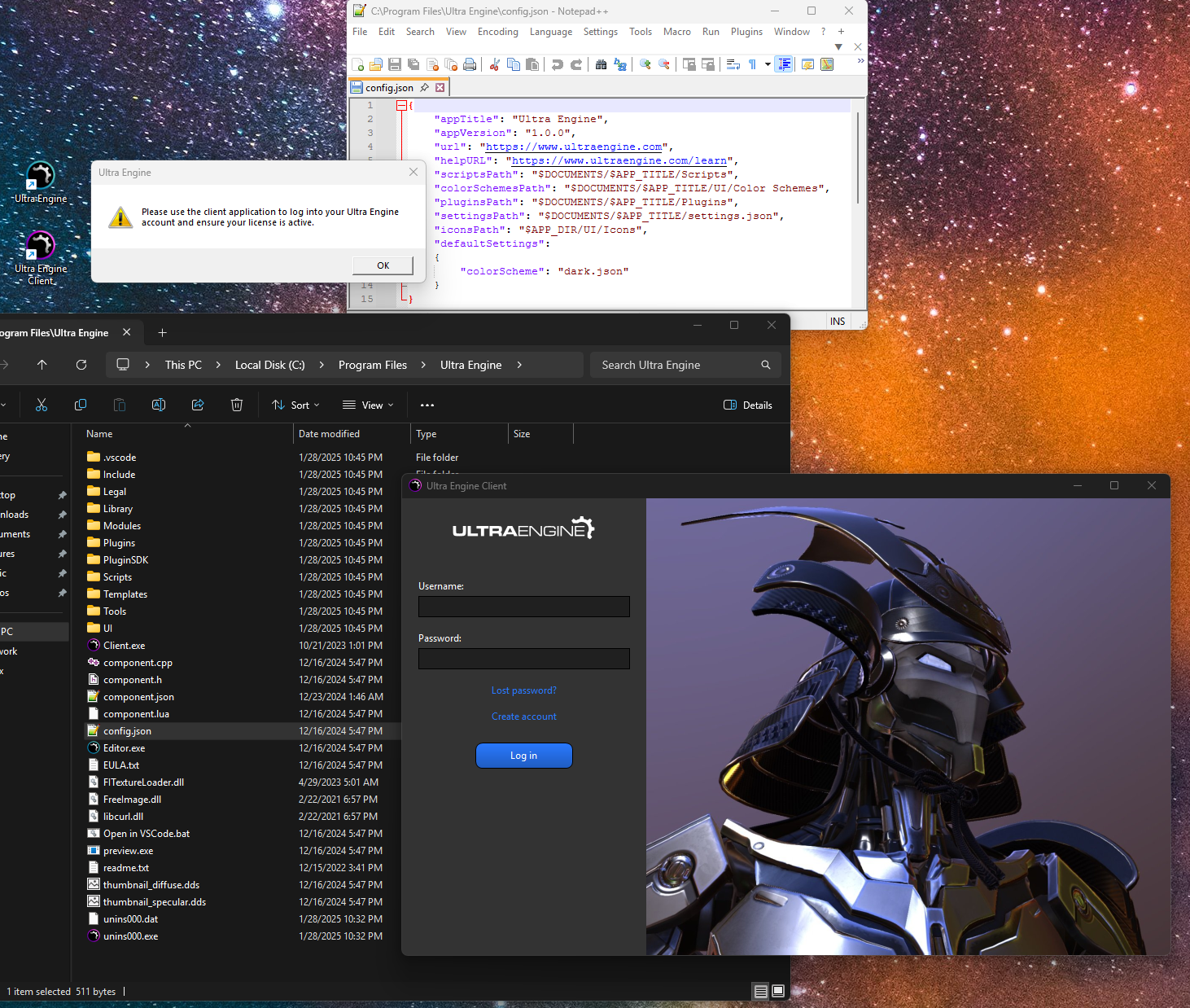Toggle Show All Characters pilcrow icon
Screen dimensions: 1190x1008
[752, 64]
